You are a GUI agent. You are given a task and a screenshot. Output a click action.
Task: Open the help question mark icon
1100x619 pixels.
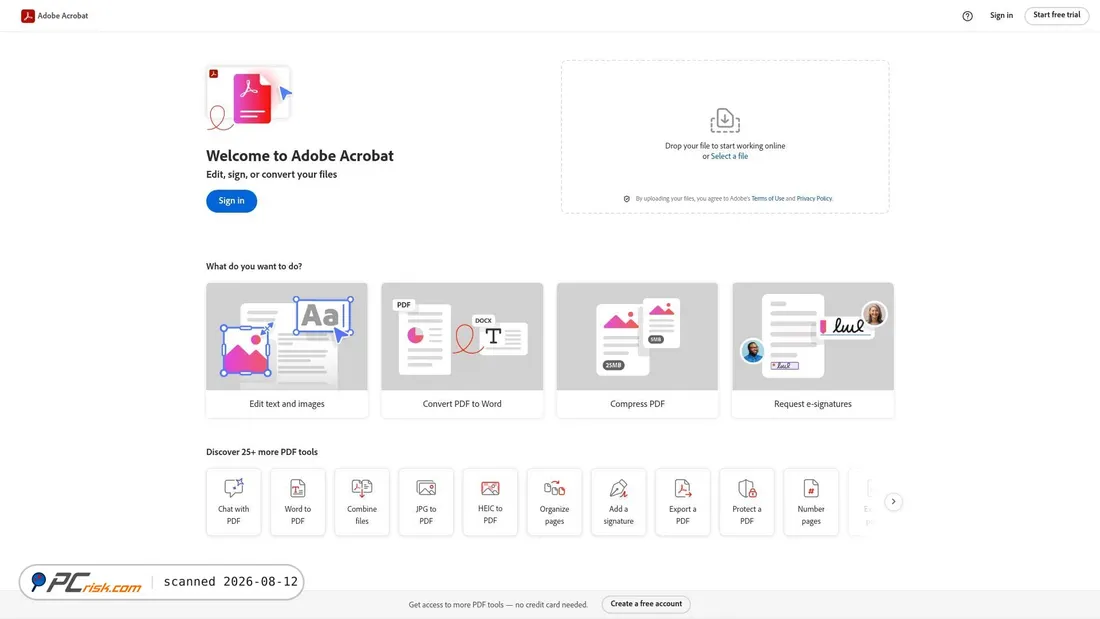click(x=967, y=16)
